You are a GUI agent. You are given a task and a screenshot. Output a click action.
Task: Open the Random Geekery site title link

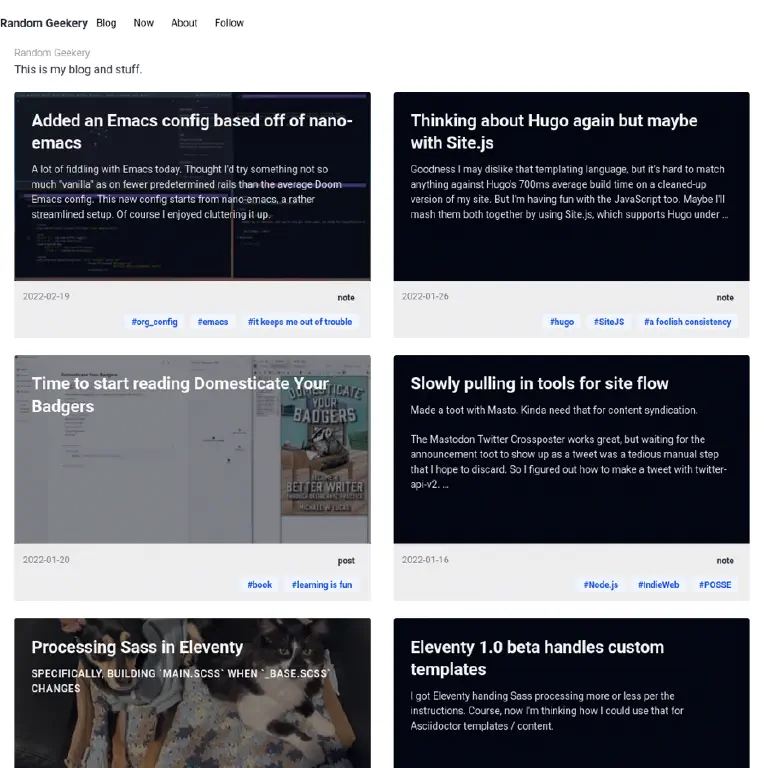(44, 23)
